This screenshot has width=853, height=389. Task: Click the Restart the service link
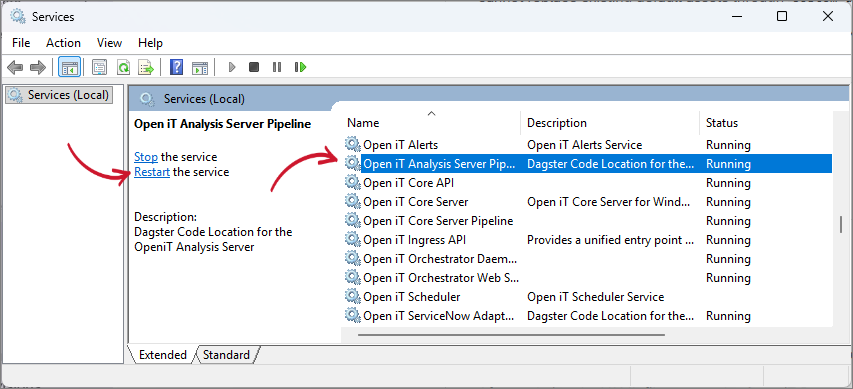(152, 172)
